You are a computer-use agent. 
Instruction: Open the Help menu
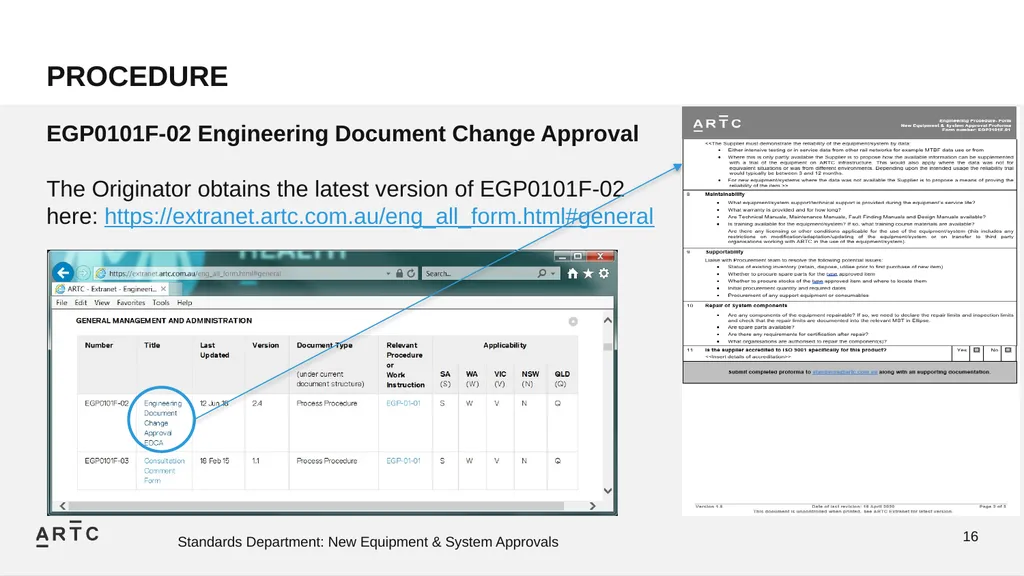point(184,303)
